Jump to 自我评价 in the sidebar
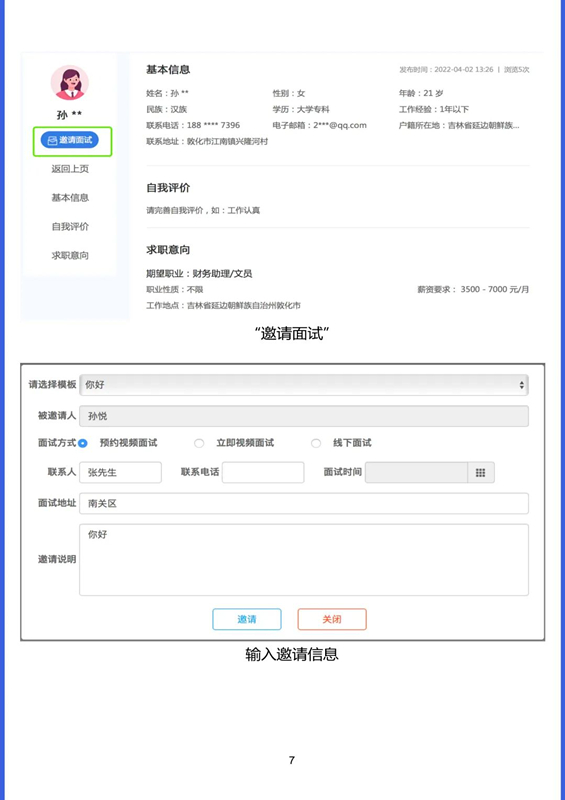The height and width of the screenshot is (800, 565). click(70, 227)
